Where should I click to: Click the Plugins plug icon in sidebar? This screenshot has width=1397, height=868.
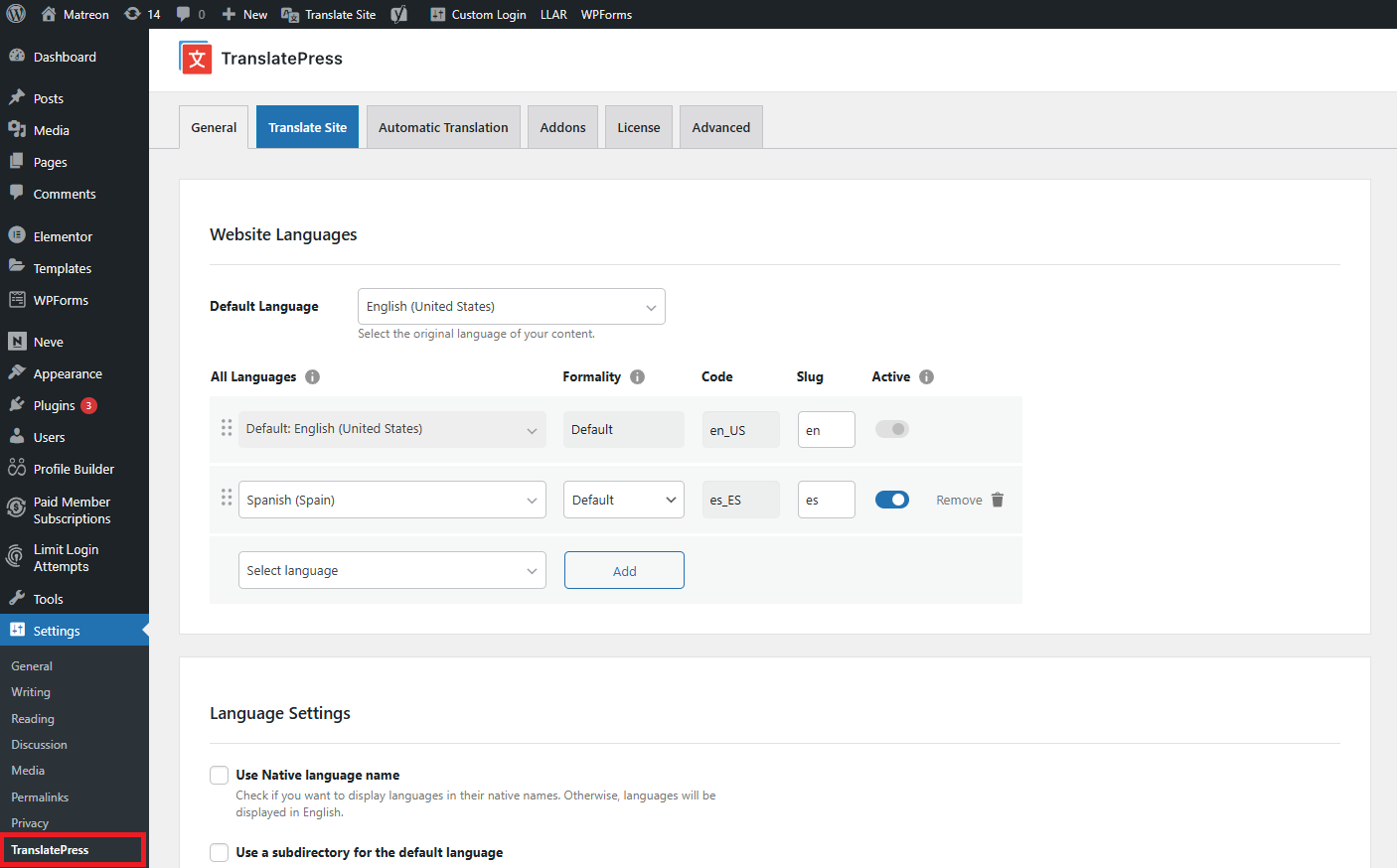[17, 404]
